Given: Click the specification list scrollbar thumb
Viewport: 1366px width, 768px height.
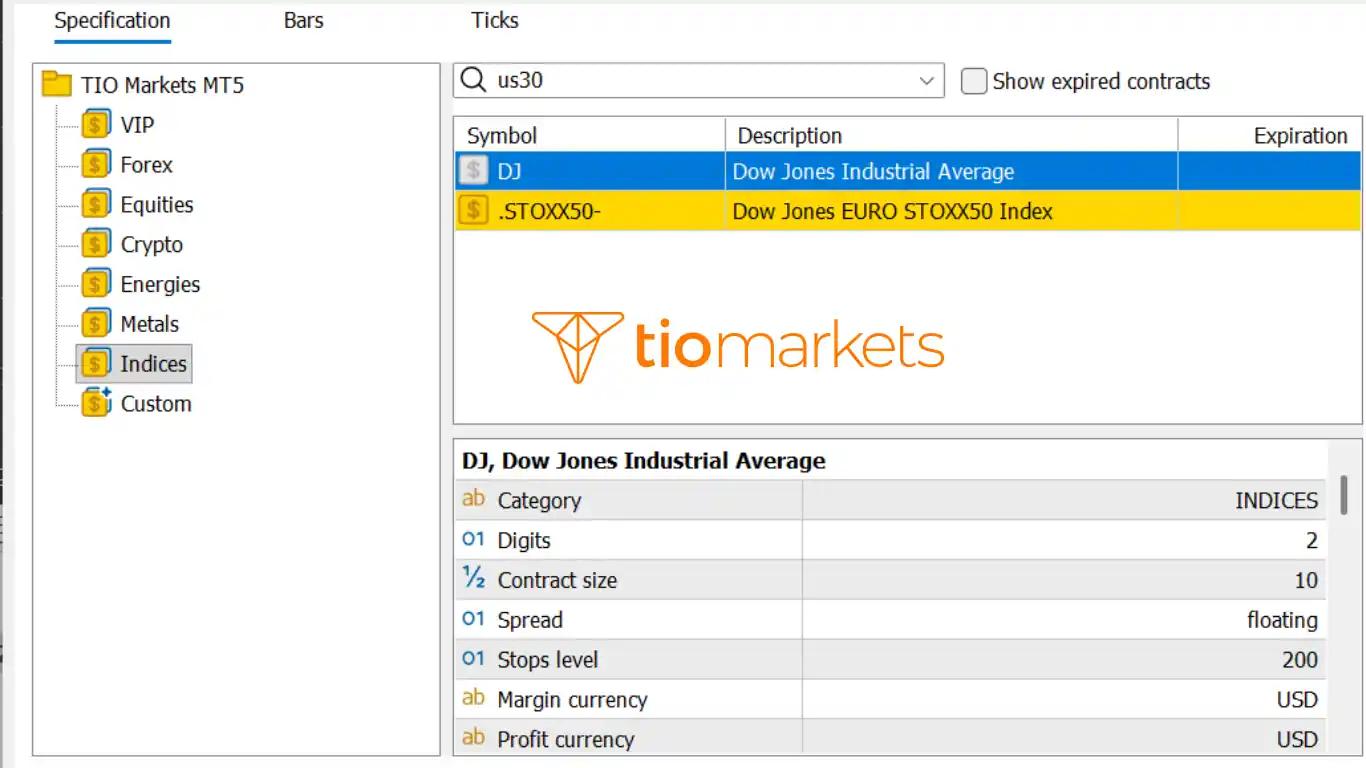Looking at the screenshot, I should click(x=1344, y=495).
